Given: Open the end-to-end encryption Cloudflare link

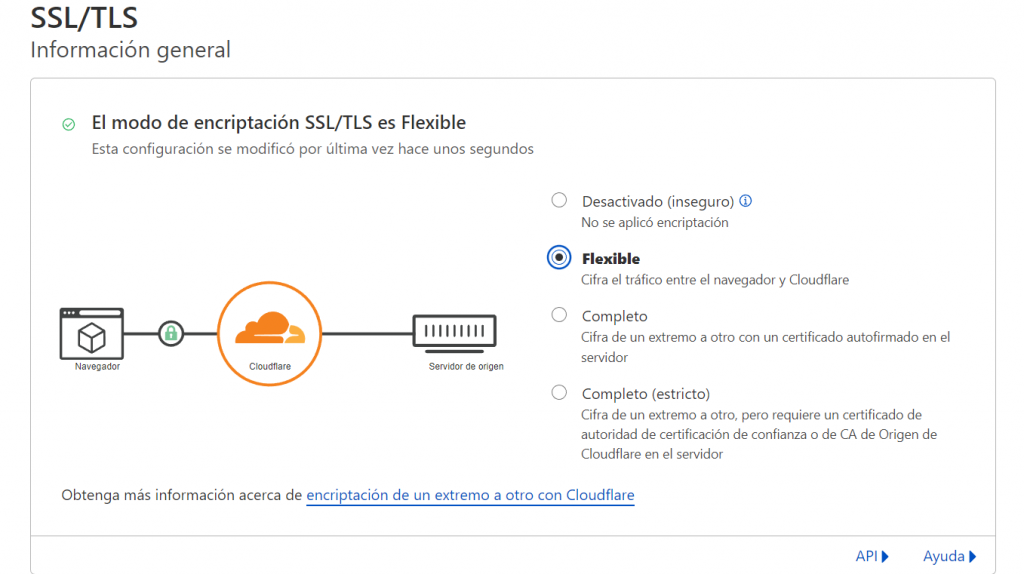Looking at the screenshot, I should [x=470, y=495].
